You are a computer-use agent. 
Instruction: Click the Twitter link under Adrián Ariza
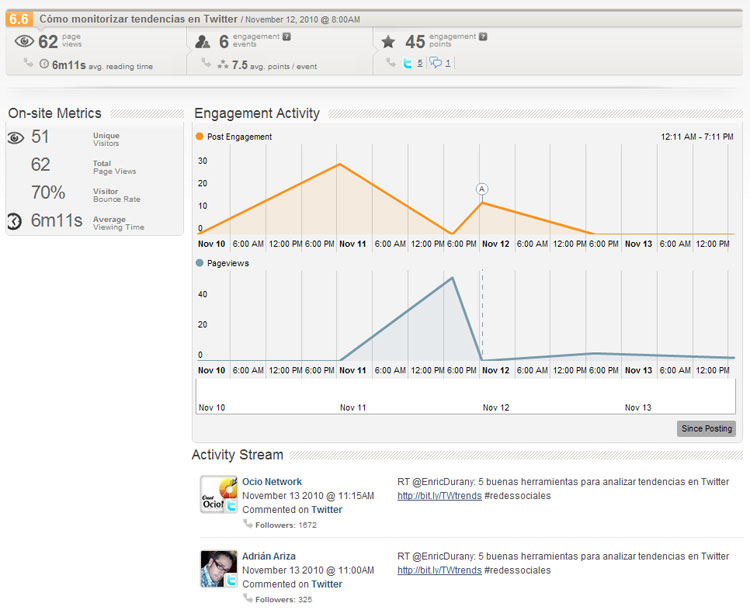[327, 584]
